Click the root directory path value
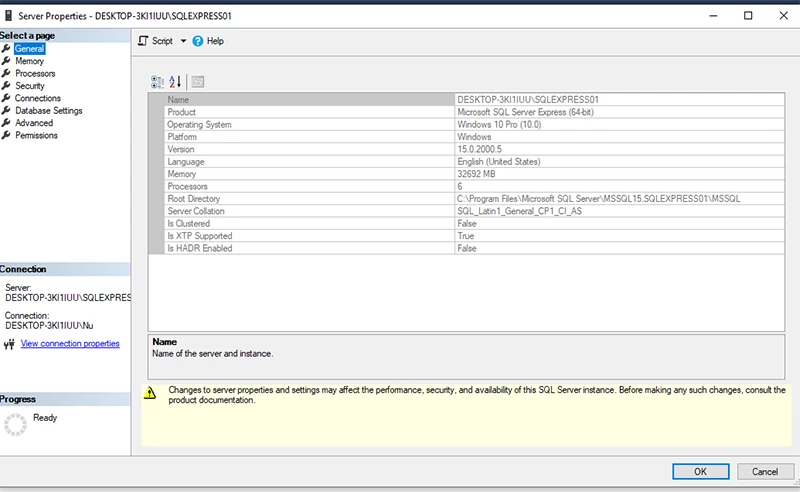Viewport: 800px width, 492px height. [598, 199]
